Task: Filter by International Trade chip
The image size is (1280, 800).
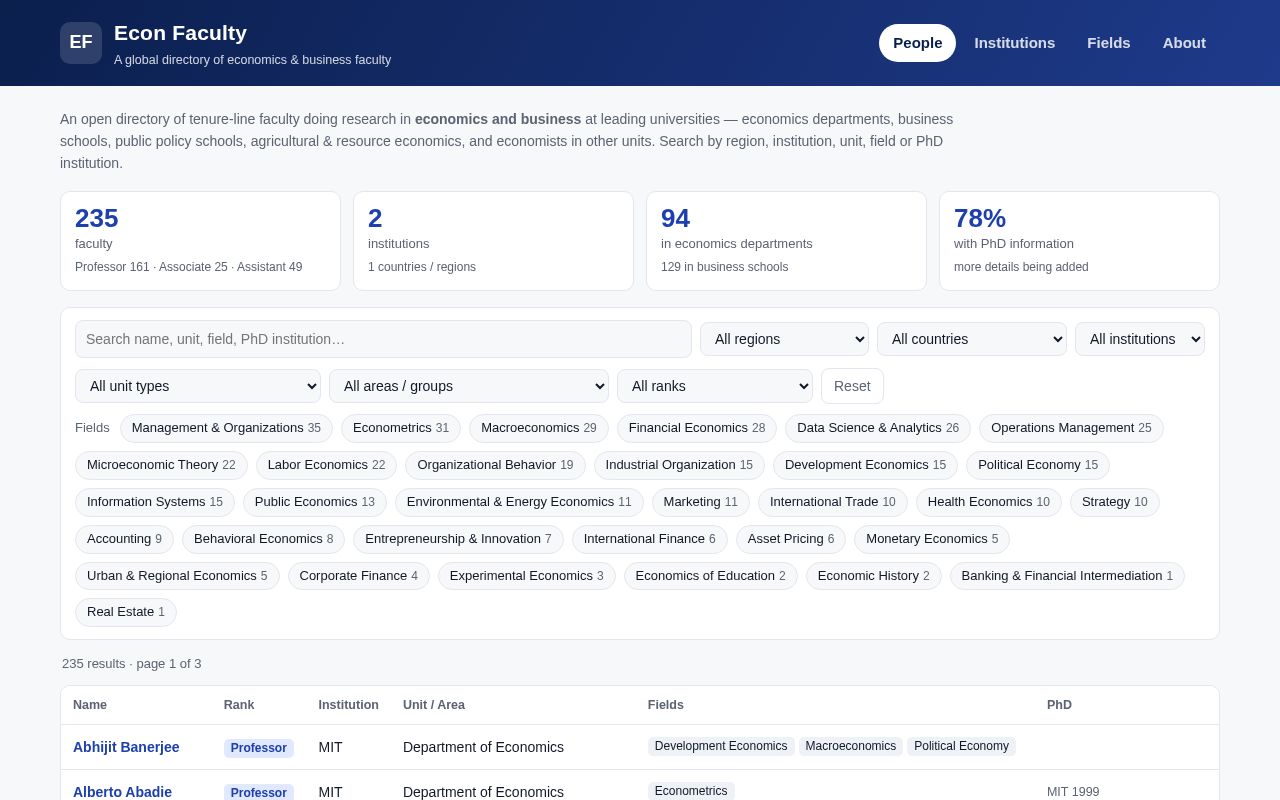Action: (833, 502)
